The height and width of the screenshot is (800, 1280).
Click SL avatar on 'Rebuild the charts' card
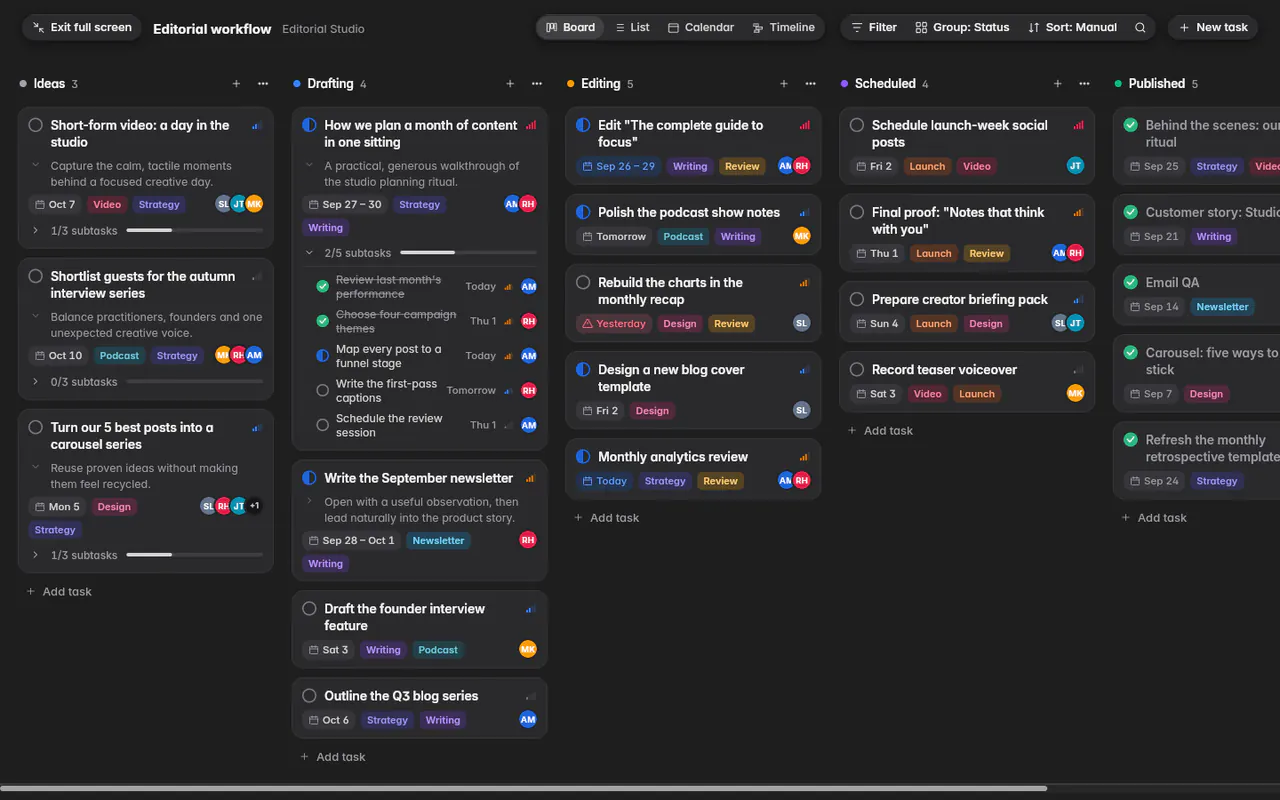click(801, 323)
